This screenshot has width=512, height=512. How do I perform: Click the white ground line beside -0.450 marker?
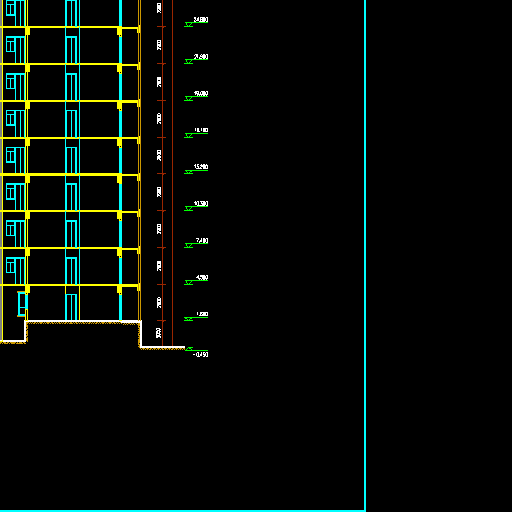(163, 347)
